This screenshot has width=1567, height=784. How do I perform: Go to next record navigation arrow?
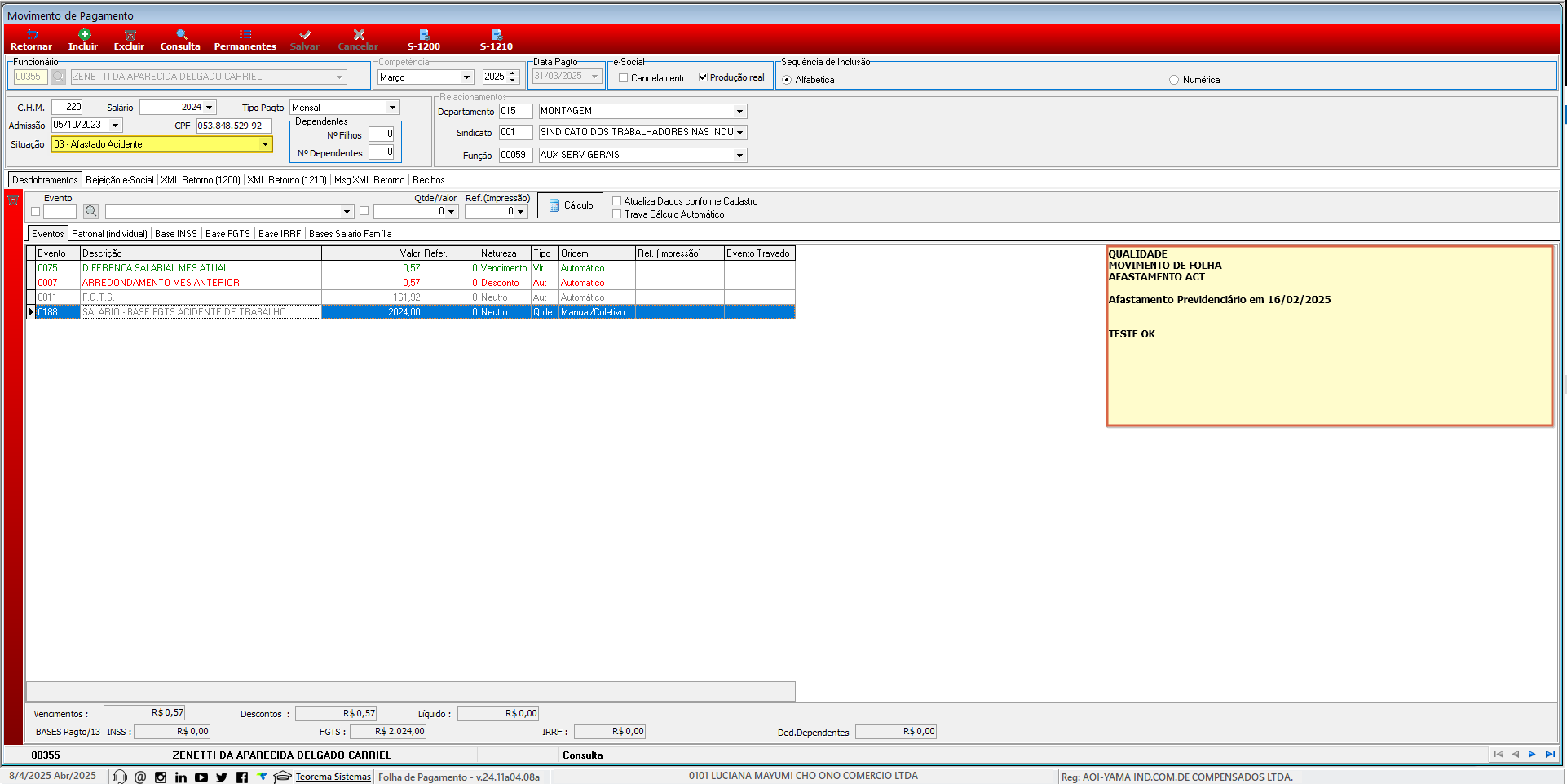pos(1532,755)
